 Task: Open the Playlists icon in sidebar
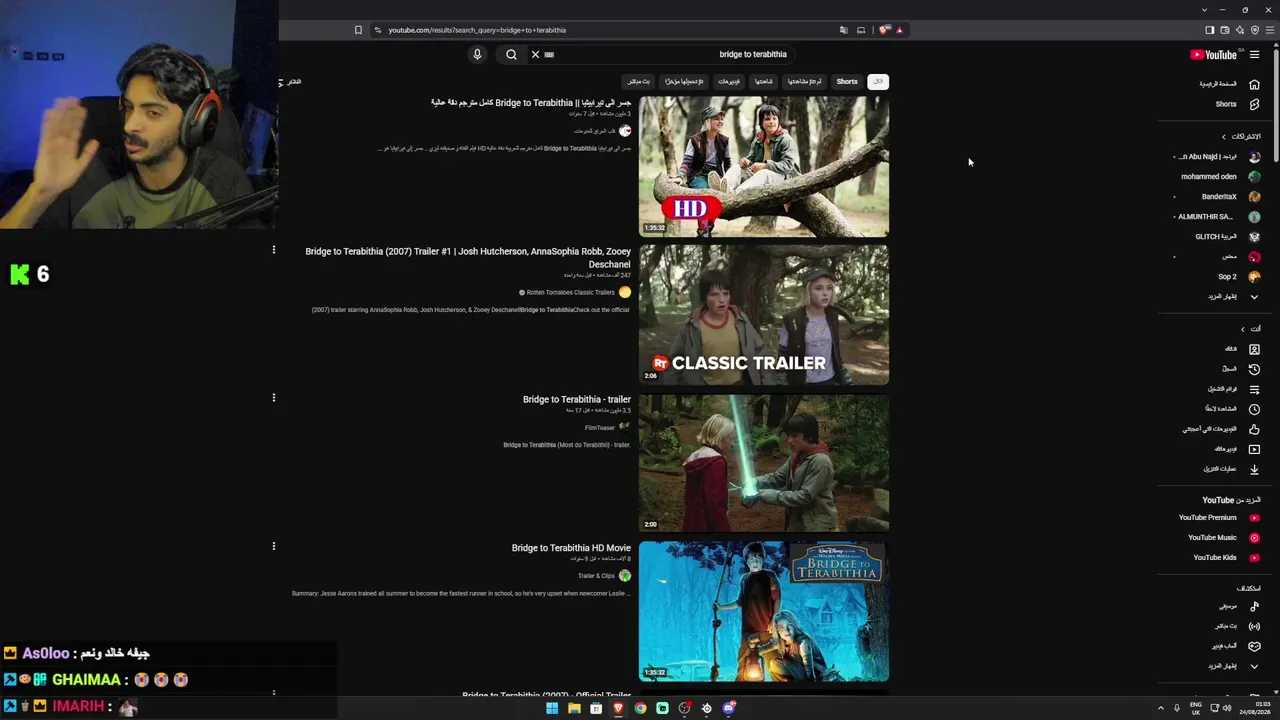pyautogui.click(x=1254, y=389)
